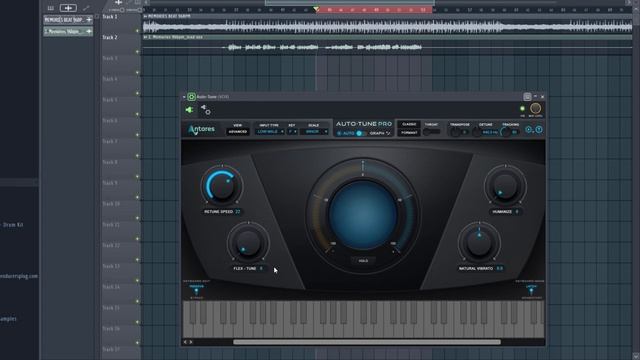Toggle the Throat switch

coord(431,132)
